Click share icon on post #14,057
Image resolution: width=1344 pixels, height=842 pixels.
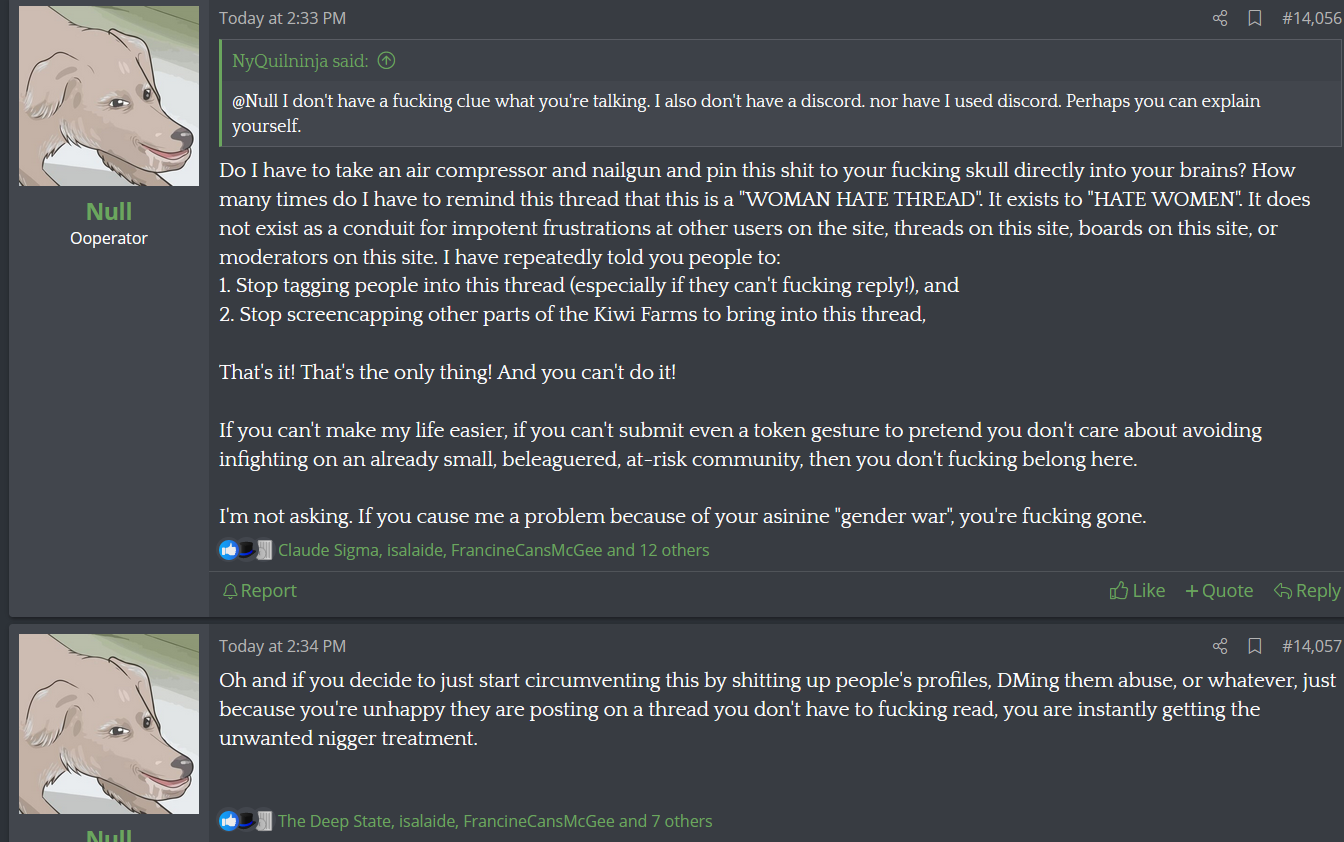[x=1219, y=646]
